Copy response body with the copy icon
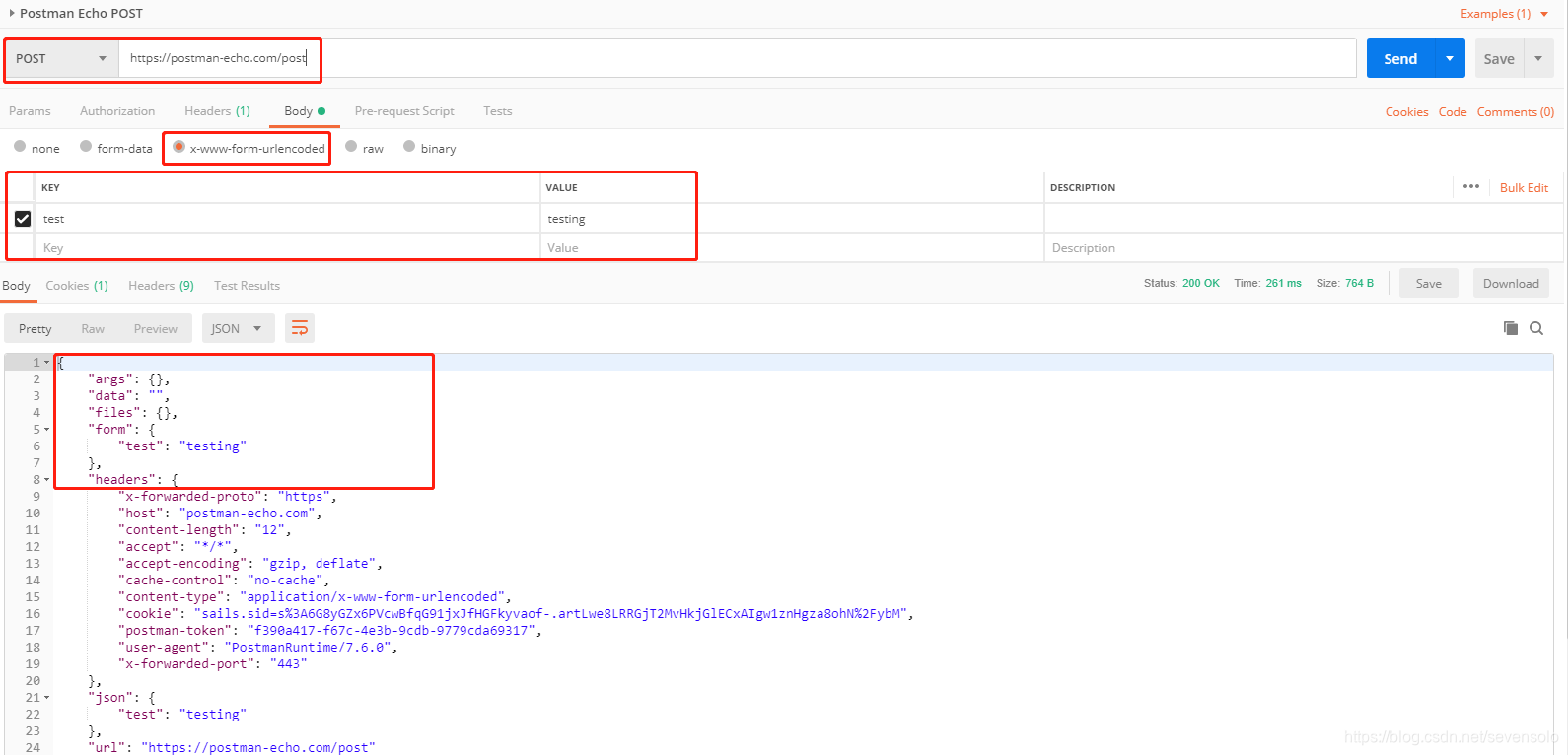The width and height of the screenshot is (1568, 755). [x=1510, y=328]
